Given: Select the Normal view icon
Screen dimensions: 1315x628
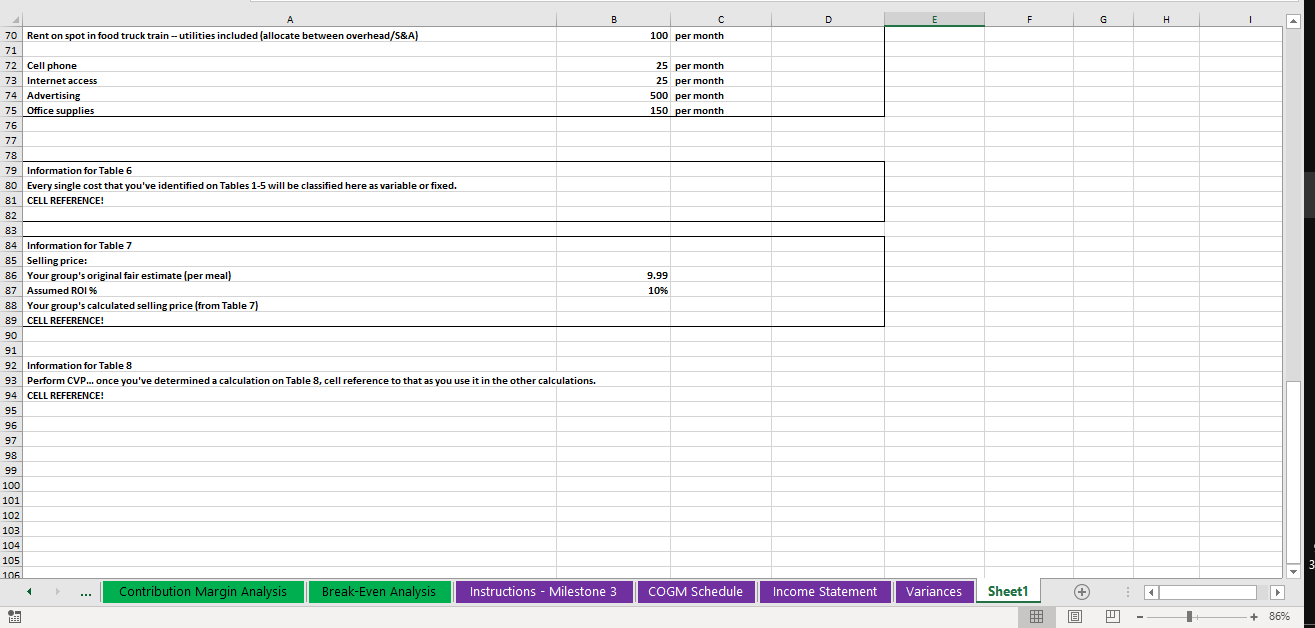Looking at the screenshot, I should click(x=1037, y=617).
